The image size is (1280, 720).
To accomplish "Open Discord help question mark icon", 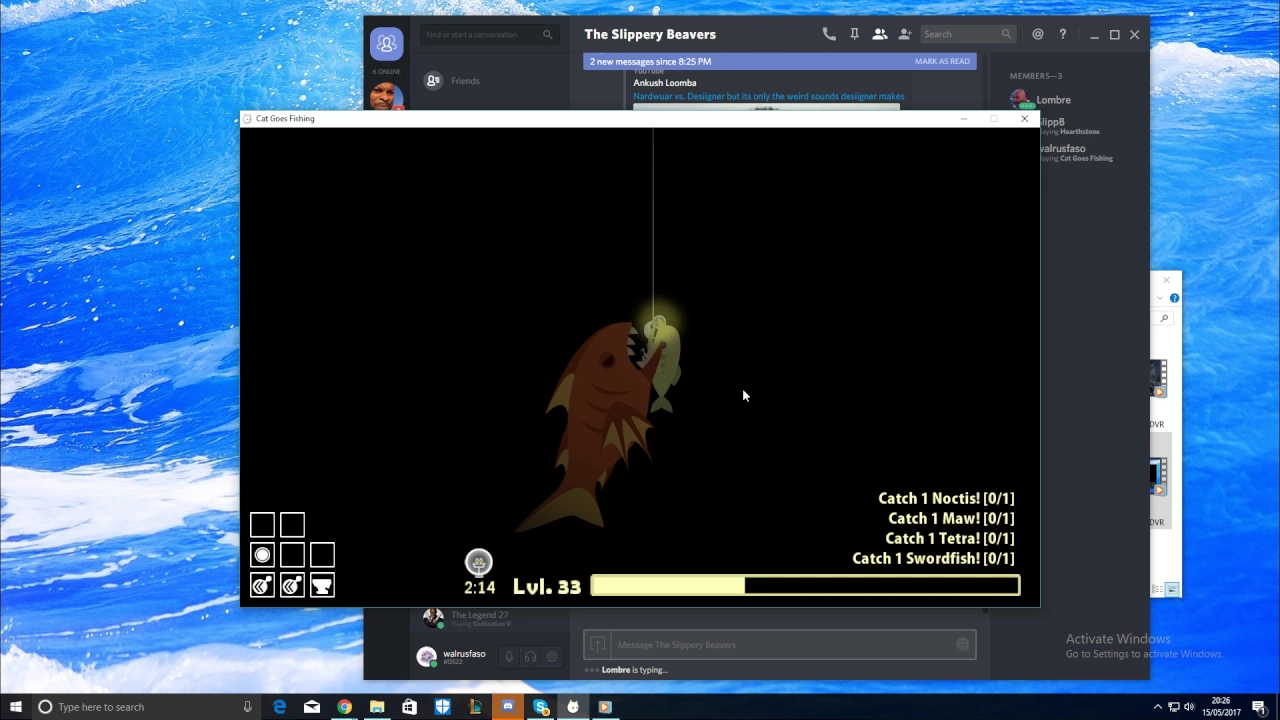I will tap(1063, 34).
